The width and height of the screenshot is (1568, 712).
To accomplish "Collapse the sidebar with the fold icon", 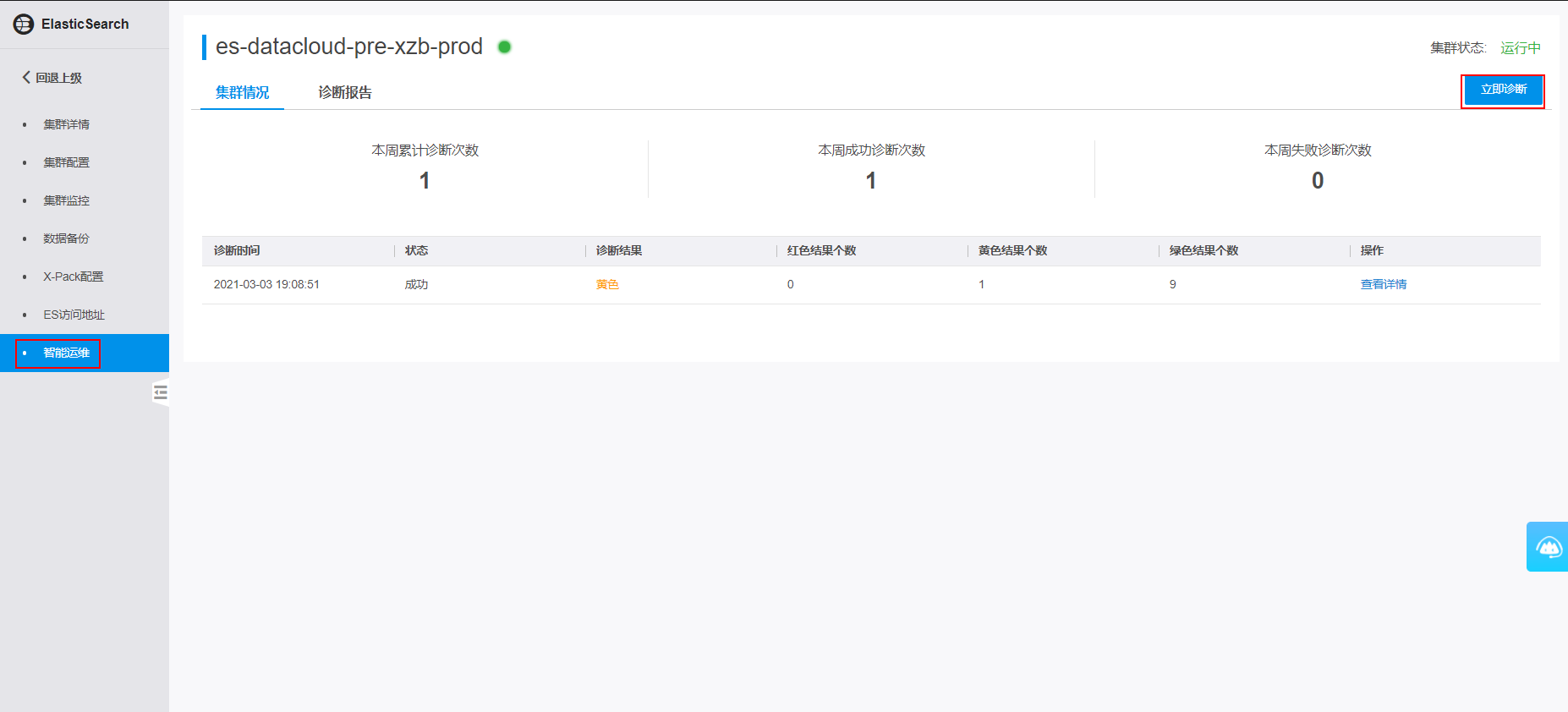I will tap(161, 392).
